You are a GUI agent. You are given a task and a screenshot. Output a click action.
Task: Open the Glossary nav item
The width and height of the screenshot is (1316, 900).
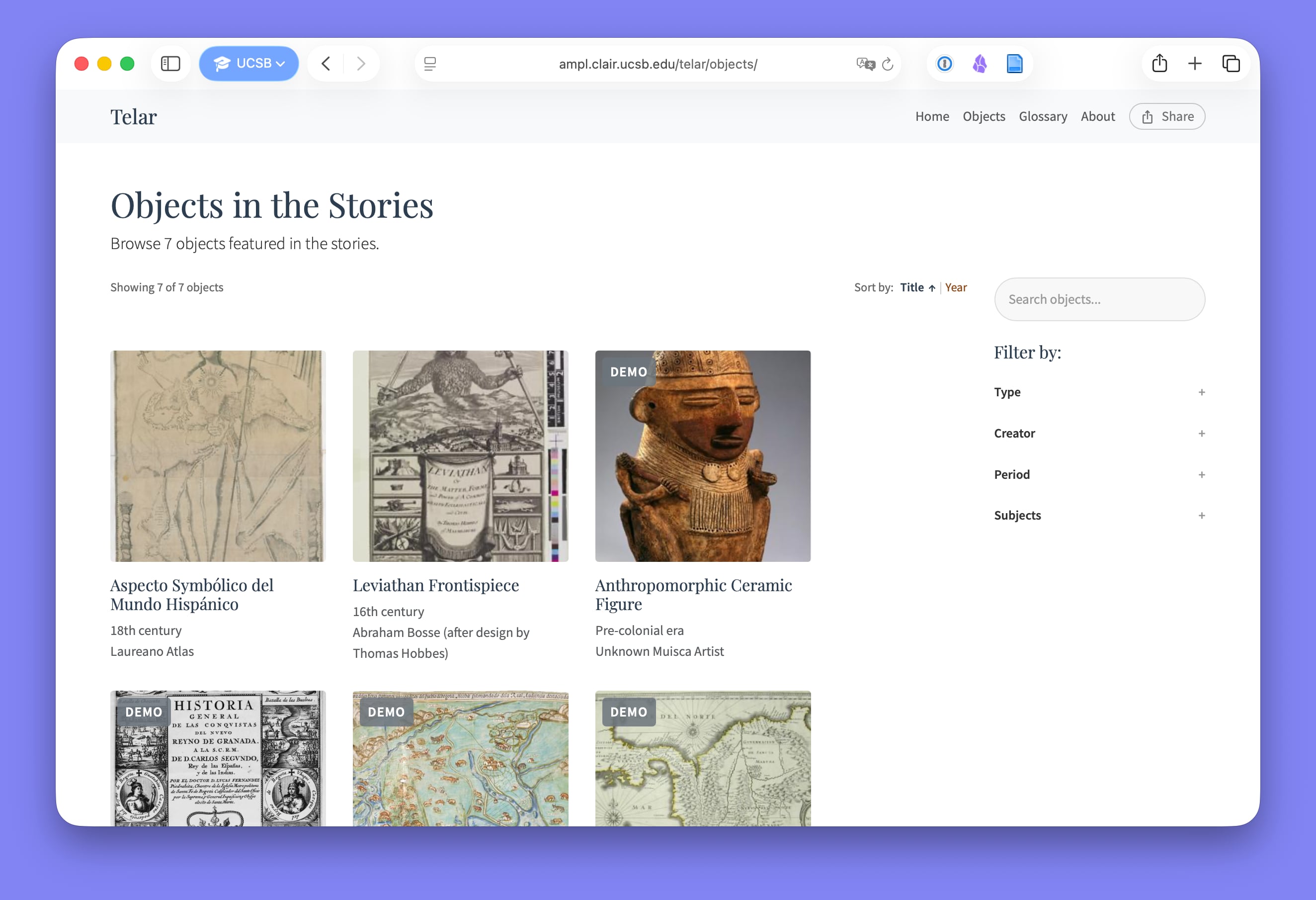[x=1043, y=117]
